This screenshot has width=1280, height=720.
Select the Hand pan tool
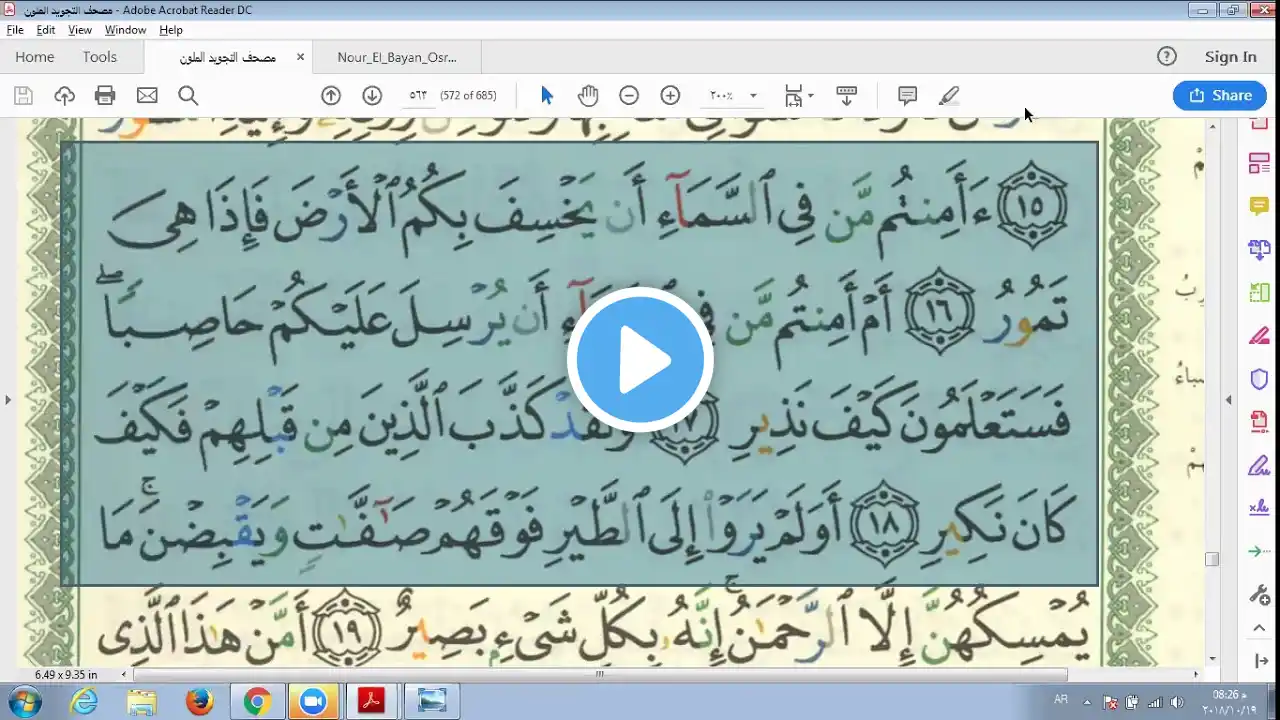pos(588,96)
